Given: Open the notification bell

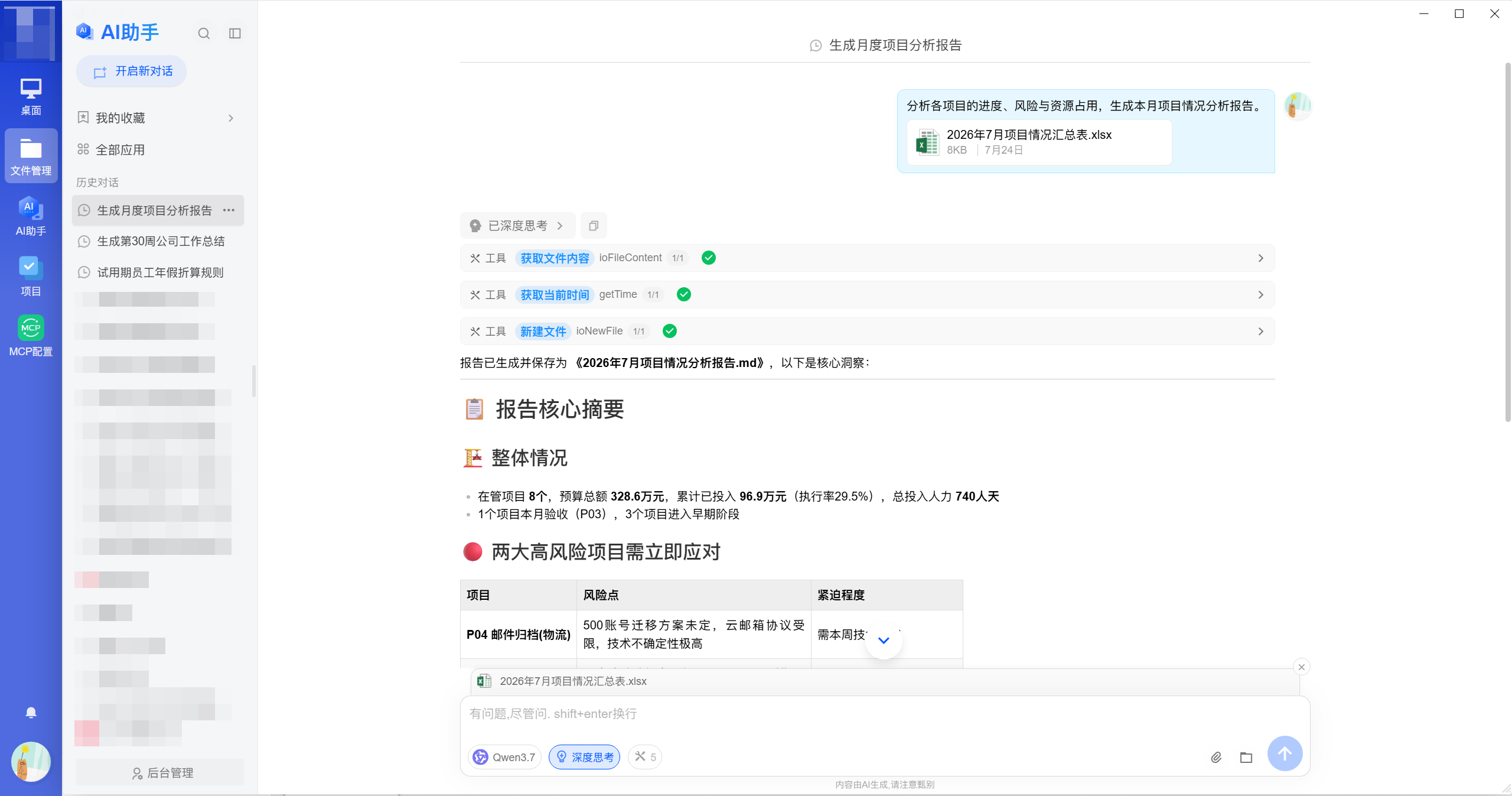Looking at the screenshot, I should (x=31, y=713).
